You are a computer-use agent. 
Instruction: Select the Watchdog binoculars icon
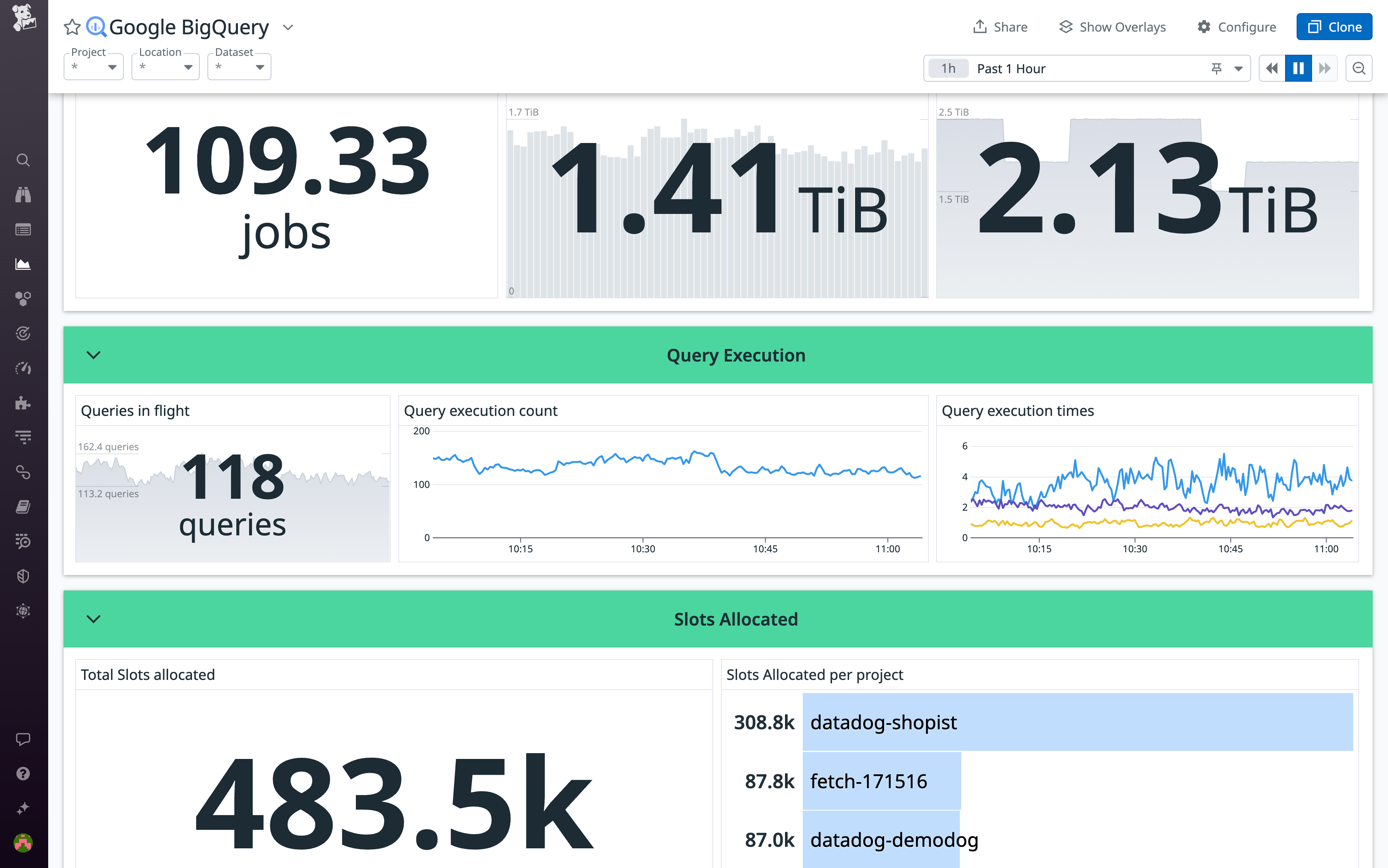23,195
